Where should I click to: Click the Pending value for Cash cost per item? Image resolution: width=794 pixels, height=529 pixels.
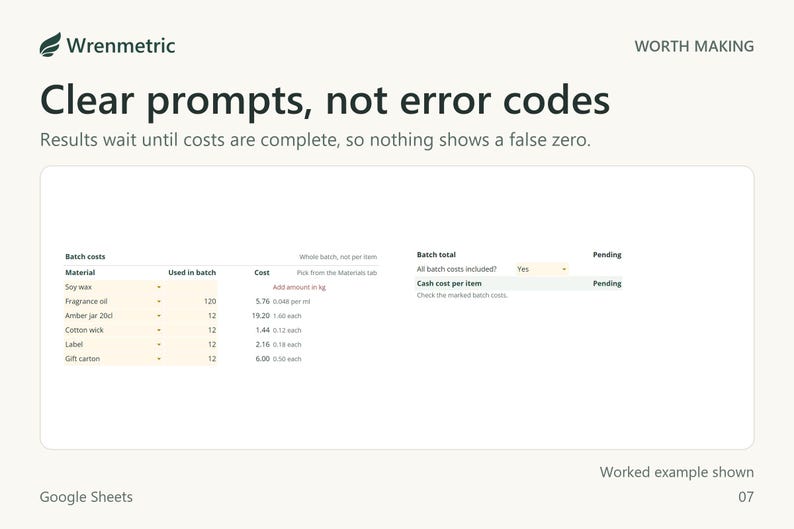click(x=607, y=283)
